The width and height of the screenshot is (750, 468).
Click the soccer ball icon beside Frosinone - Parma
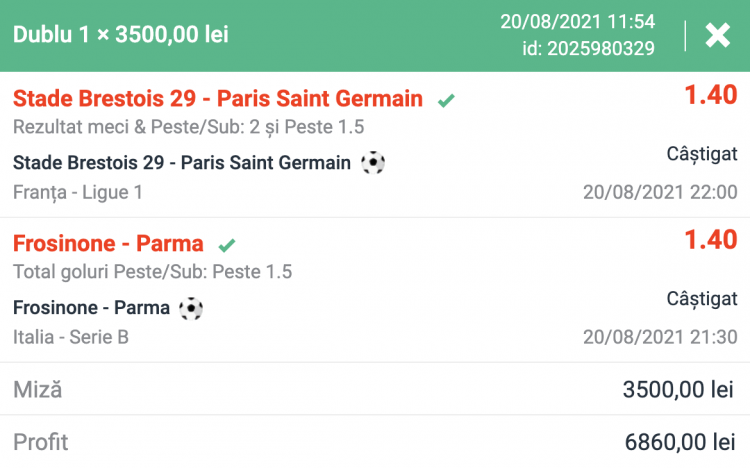tap(190, 308)
